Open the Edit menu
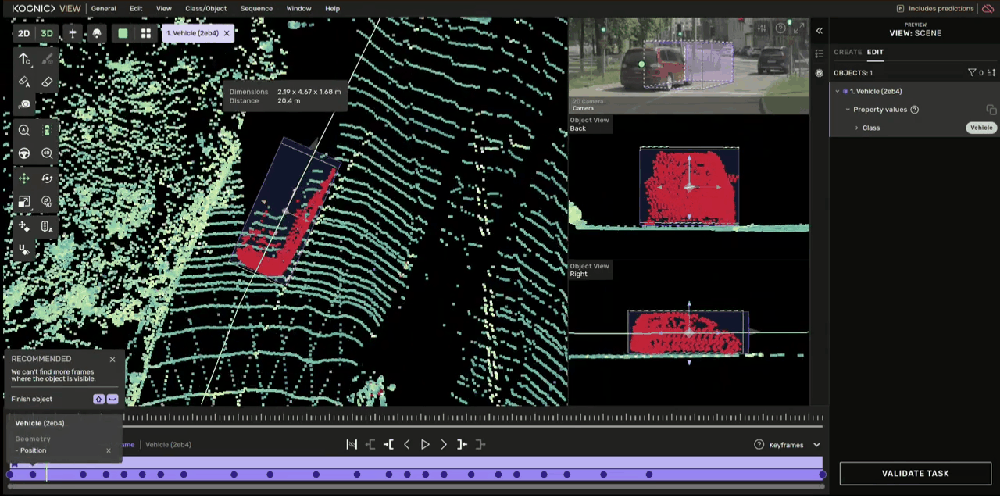This screenshot has width=1000, height=496. click(x=136, y=8)
